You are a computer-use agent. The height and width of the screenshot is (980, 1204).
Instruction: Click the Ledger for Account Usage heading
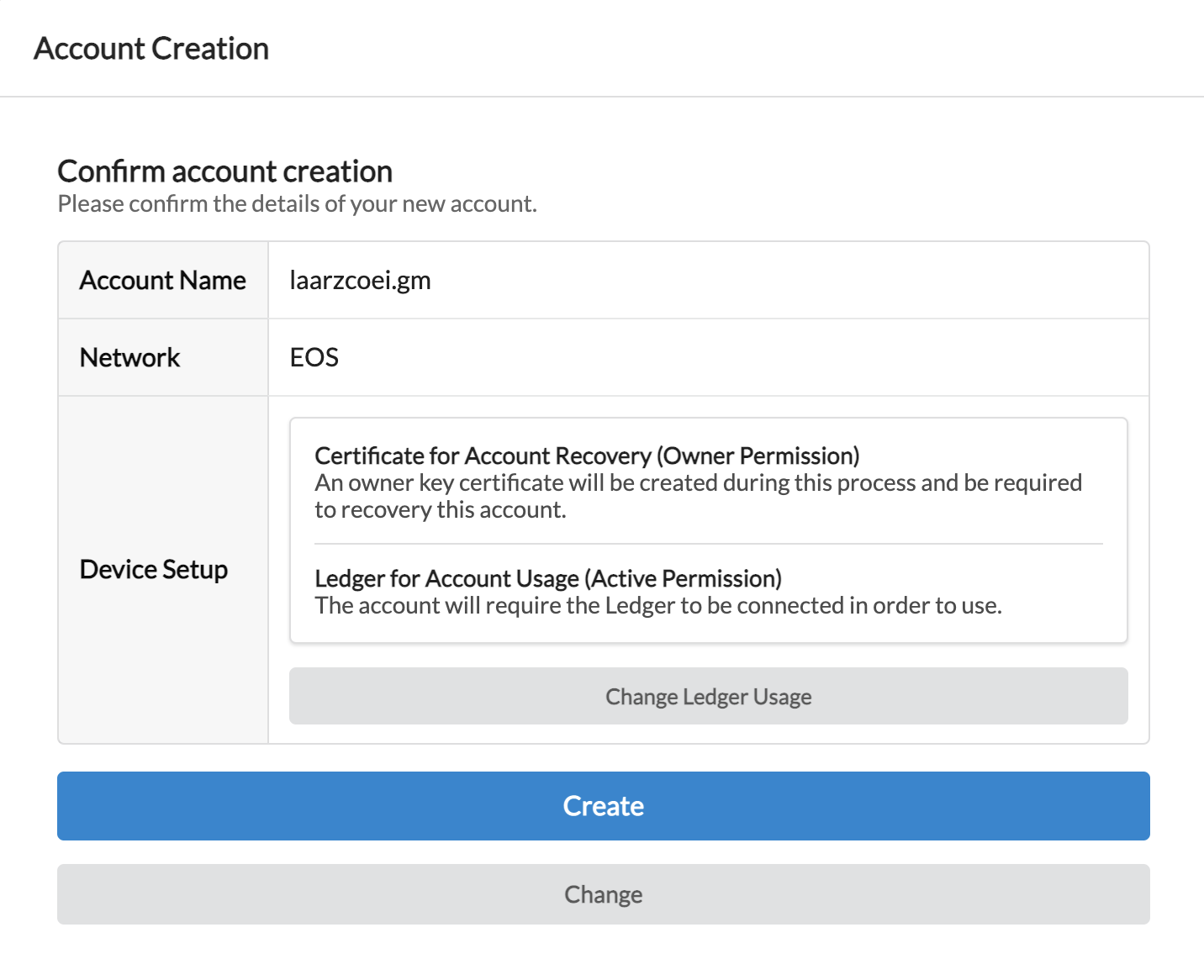(548, 578)
